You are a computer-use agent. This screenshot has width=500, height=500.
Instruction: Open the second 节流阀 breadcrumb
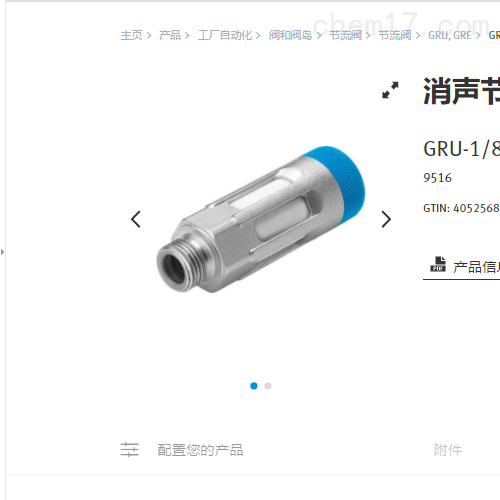pyautogui.click(x=395, y=35)
